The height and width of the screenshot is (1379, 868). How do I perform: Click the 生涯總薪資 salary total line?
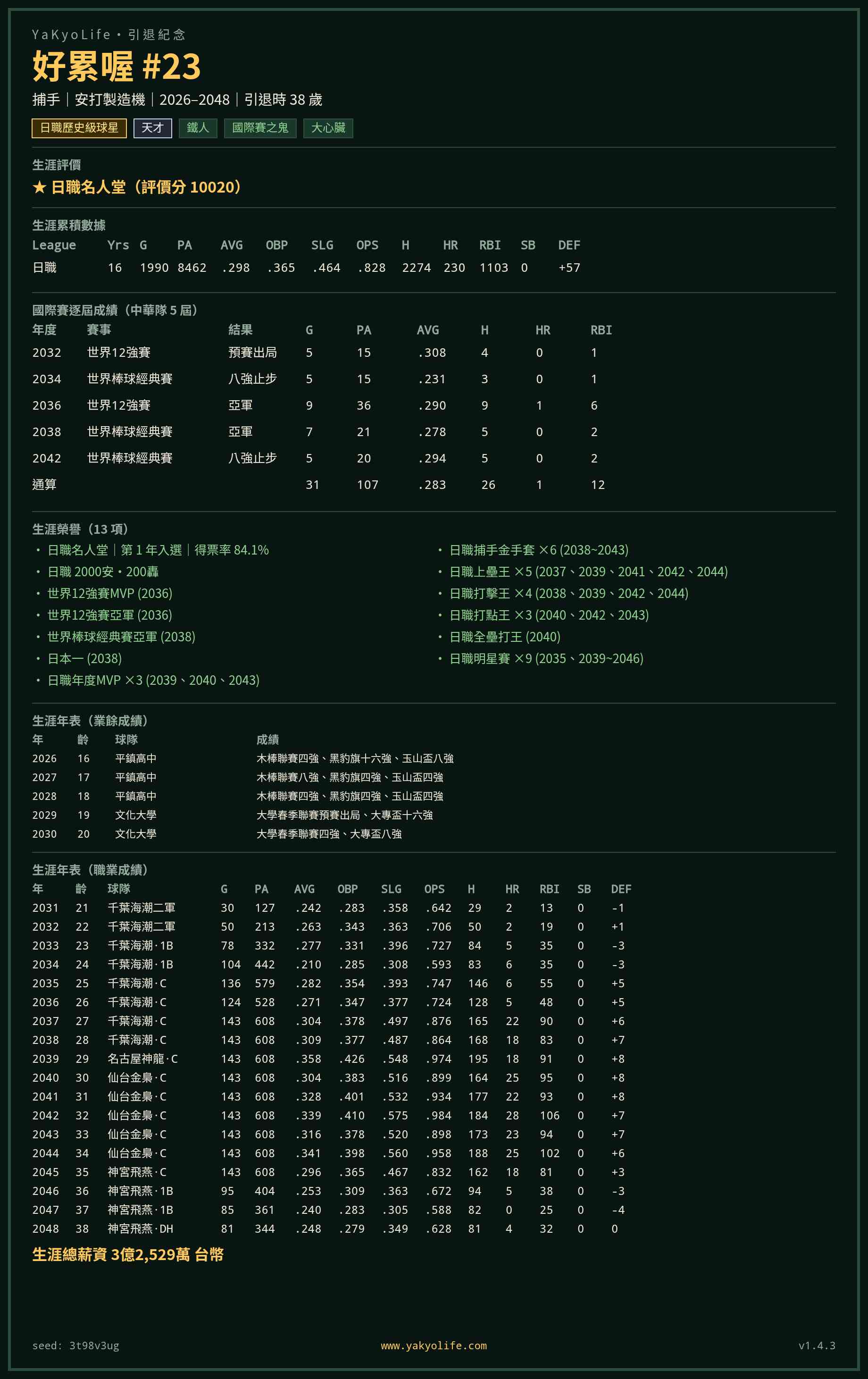click(128, 1255)
